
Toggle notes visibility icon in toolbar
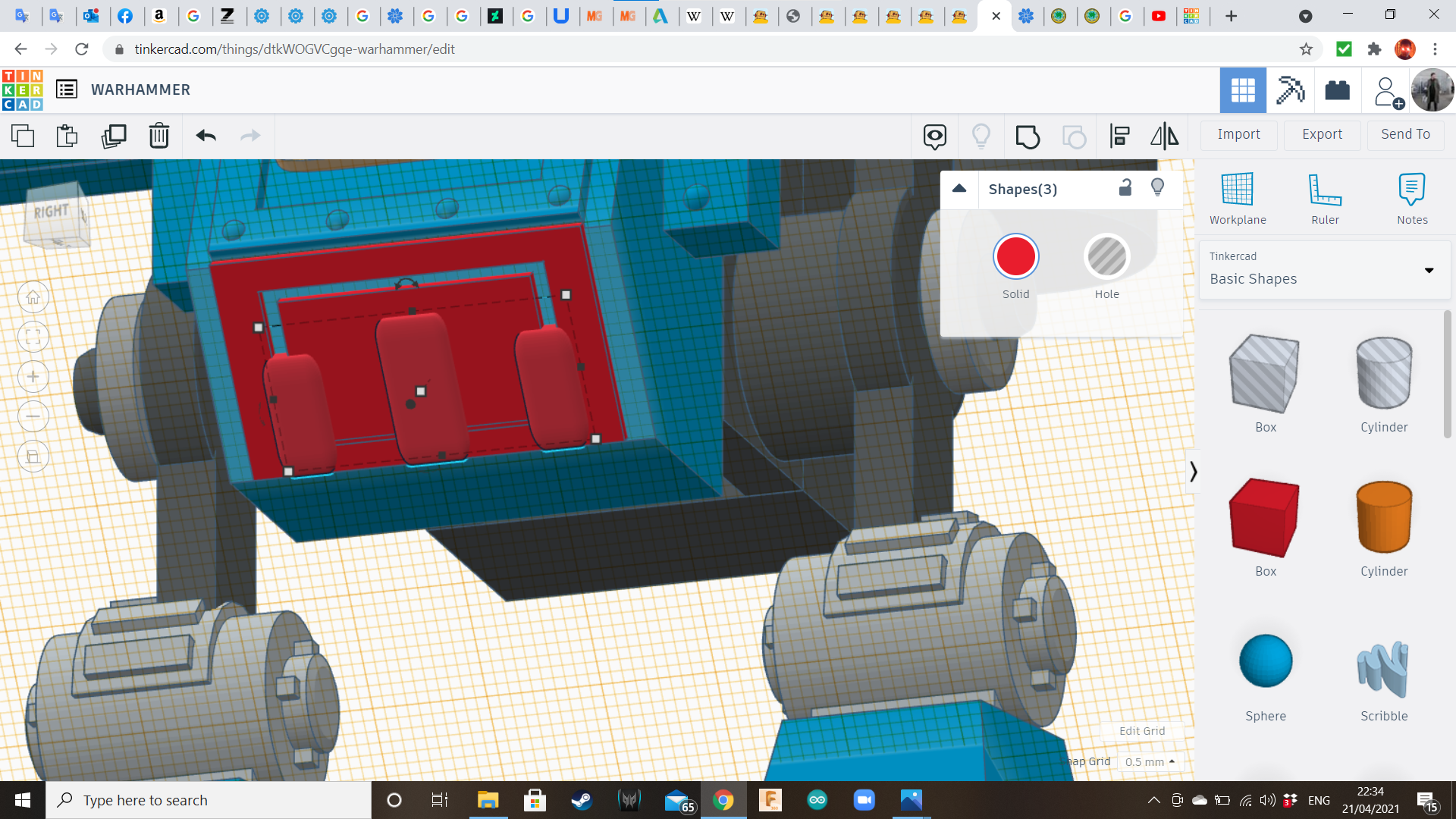[935, 136]
